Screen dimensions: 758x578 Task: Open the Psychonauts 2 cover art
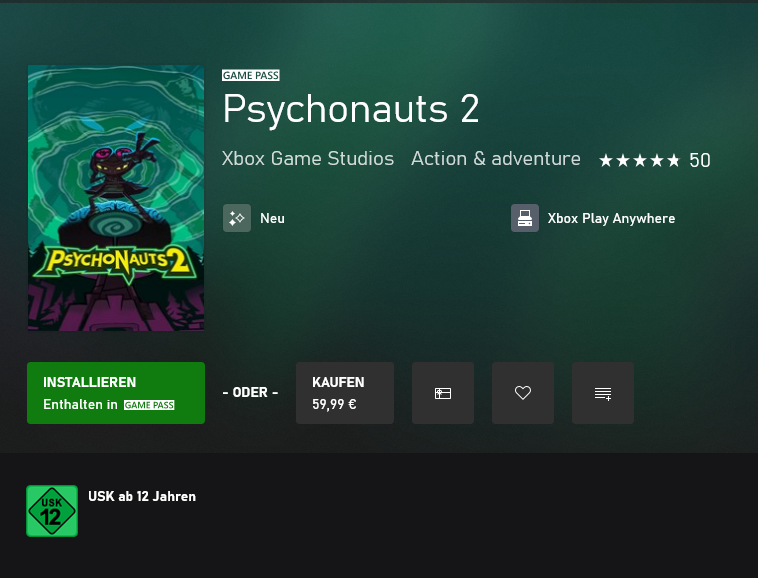(116, 198)
